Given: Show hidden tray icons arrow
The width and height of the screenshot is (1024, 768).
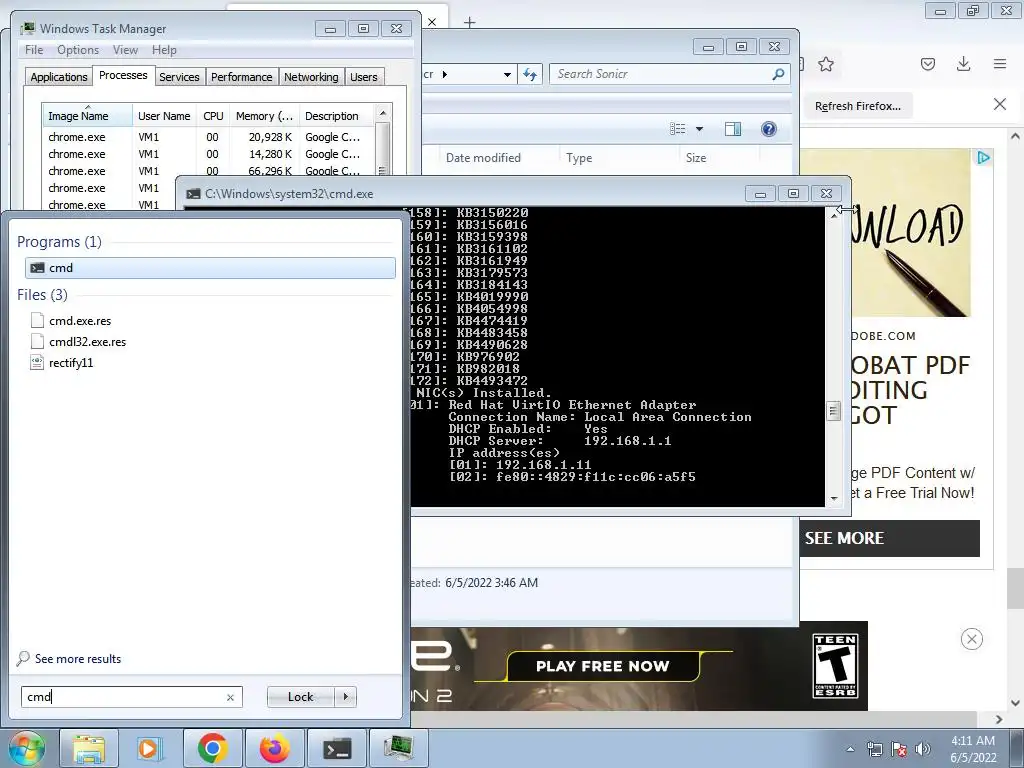Looking at the screenshot, I should [850, 749].
